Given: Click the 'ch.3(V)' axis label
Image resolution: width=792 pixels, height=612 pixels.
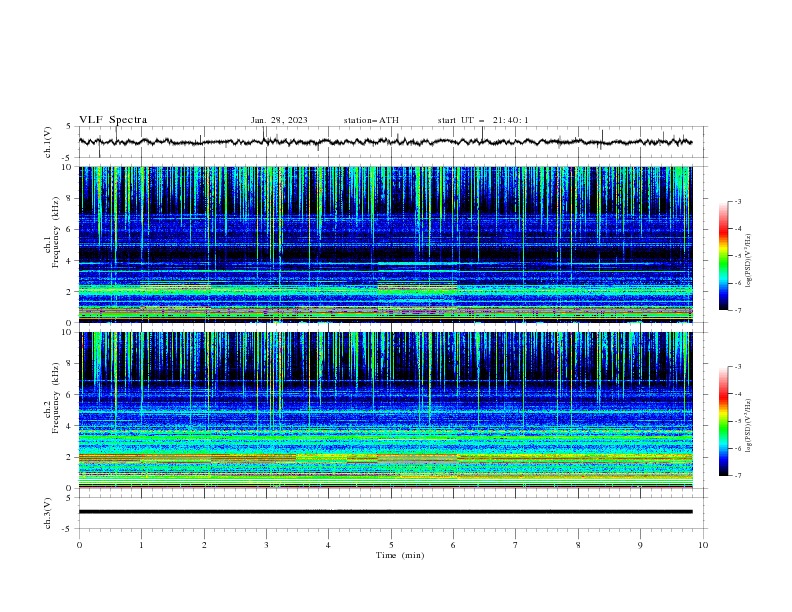Looking at the screenshot, I should (48, 513).
